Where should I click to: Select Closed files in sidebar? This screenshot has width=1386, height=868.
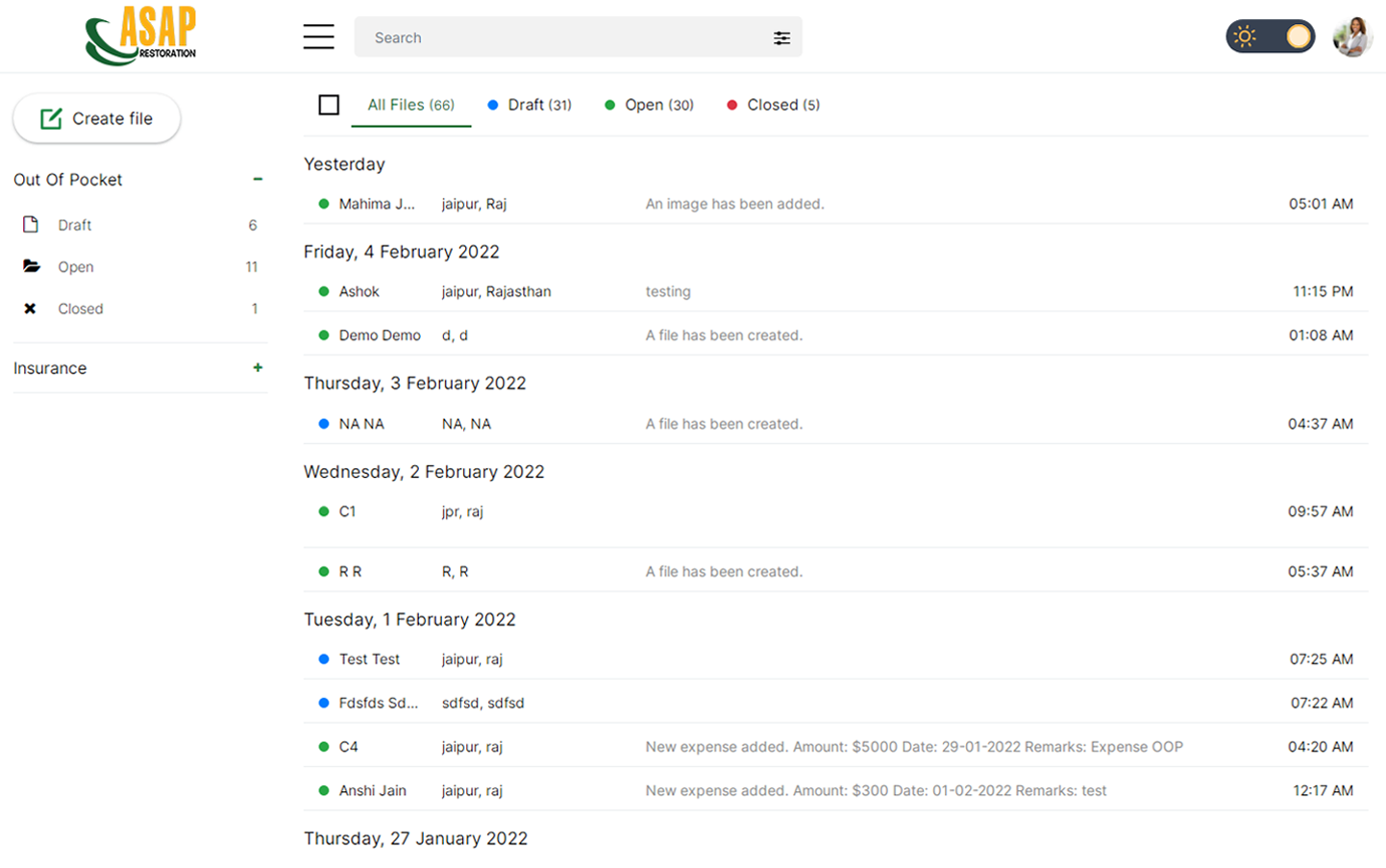[81, 309]
